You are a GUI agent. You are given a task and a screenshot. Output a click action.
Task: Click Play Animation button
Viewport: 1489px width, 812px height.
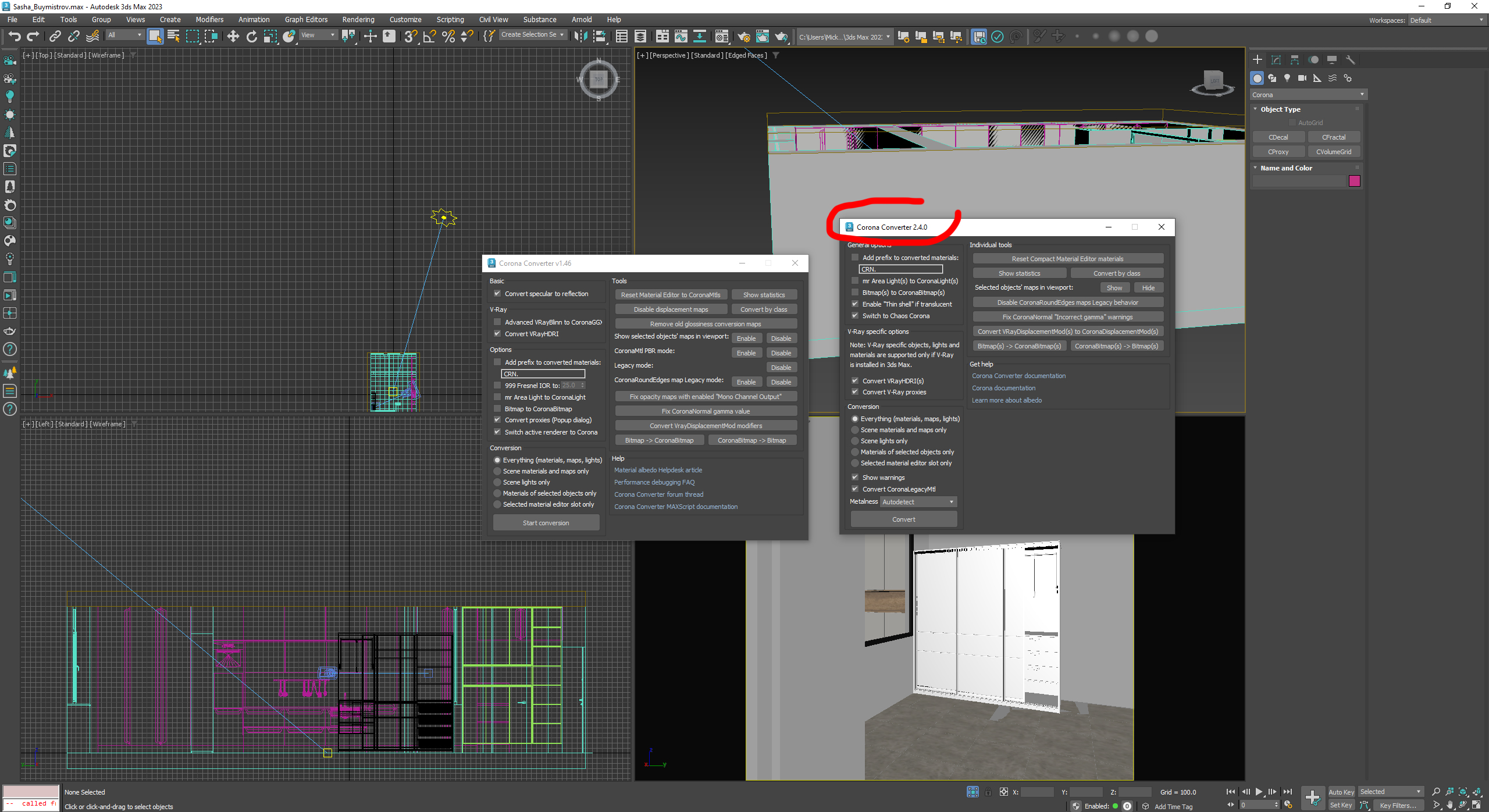pyautogui.click(x=1259, y=792)
